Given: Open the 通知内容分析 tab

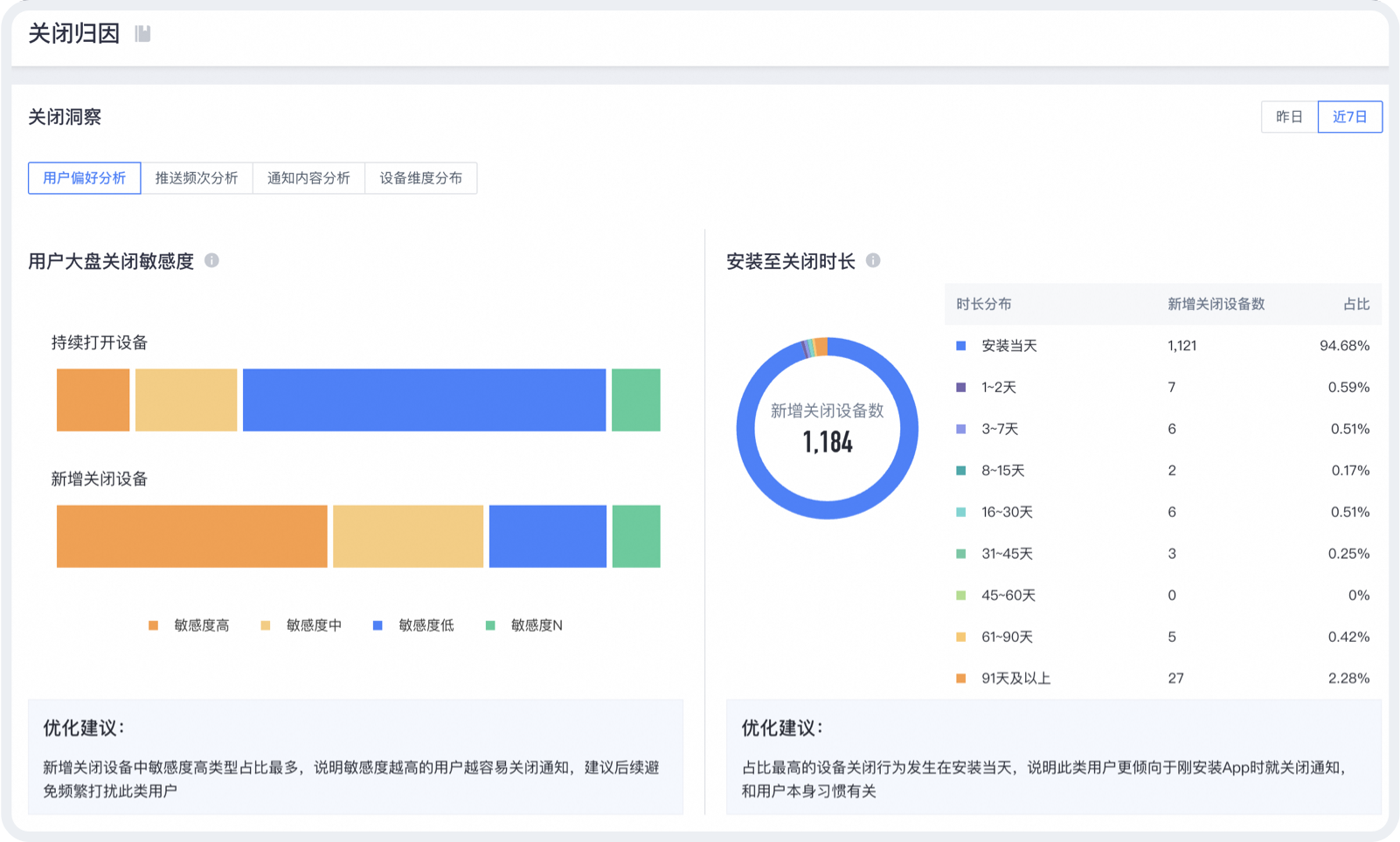Looking at the screenshot, I should point(308,178).
